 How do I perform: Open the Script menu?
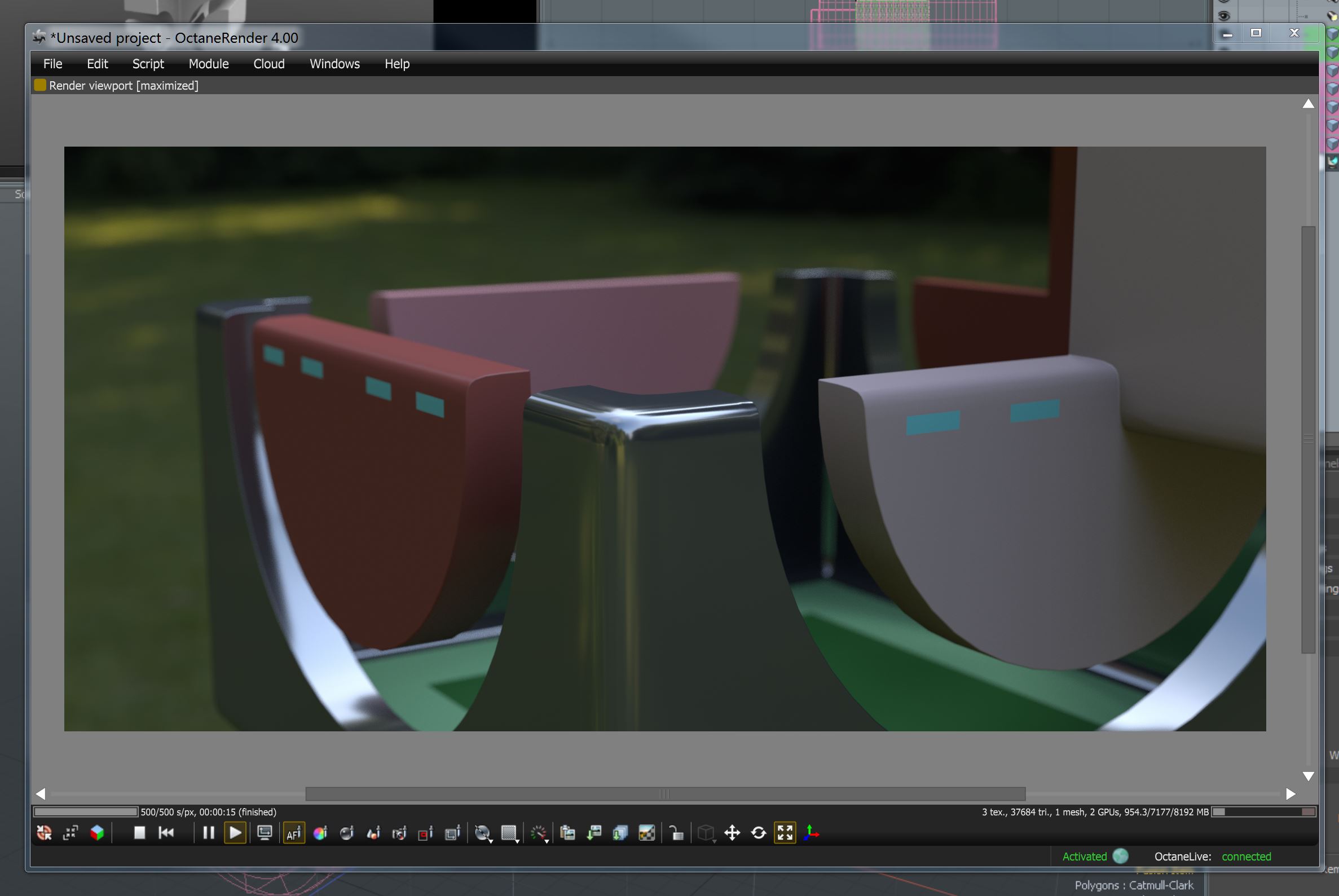[148, 64]
